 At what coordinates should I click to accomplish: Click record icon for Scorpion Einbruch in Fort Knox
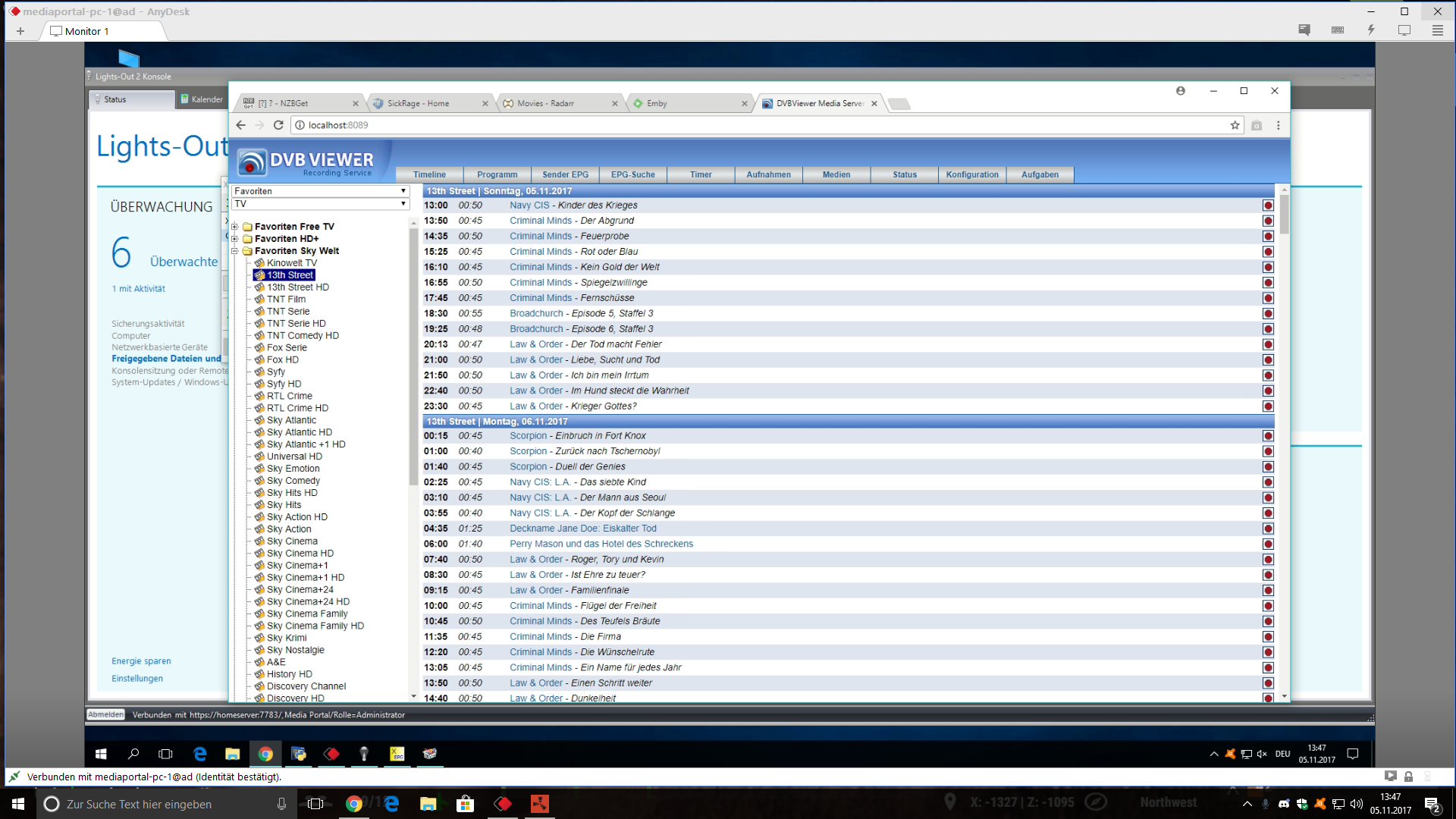click(1267, 436)
